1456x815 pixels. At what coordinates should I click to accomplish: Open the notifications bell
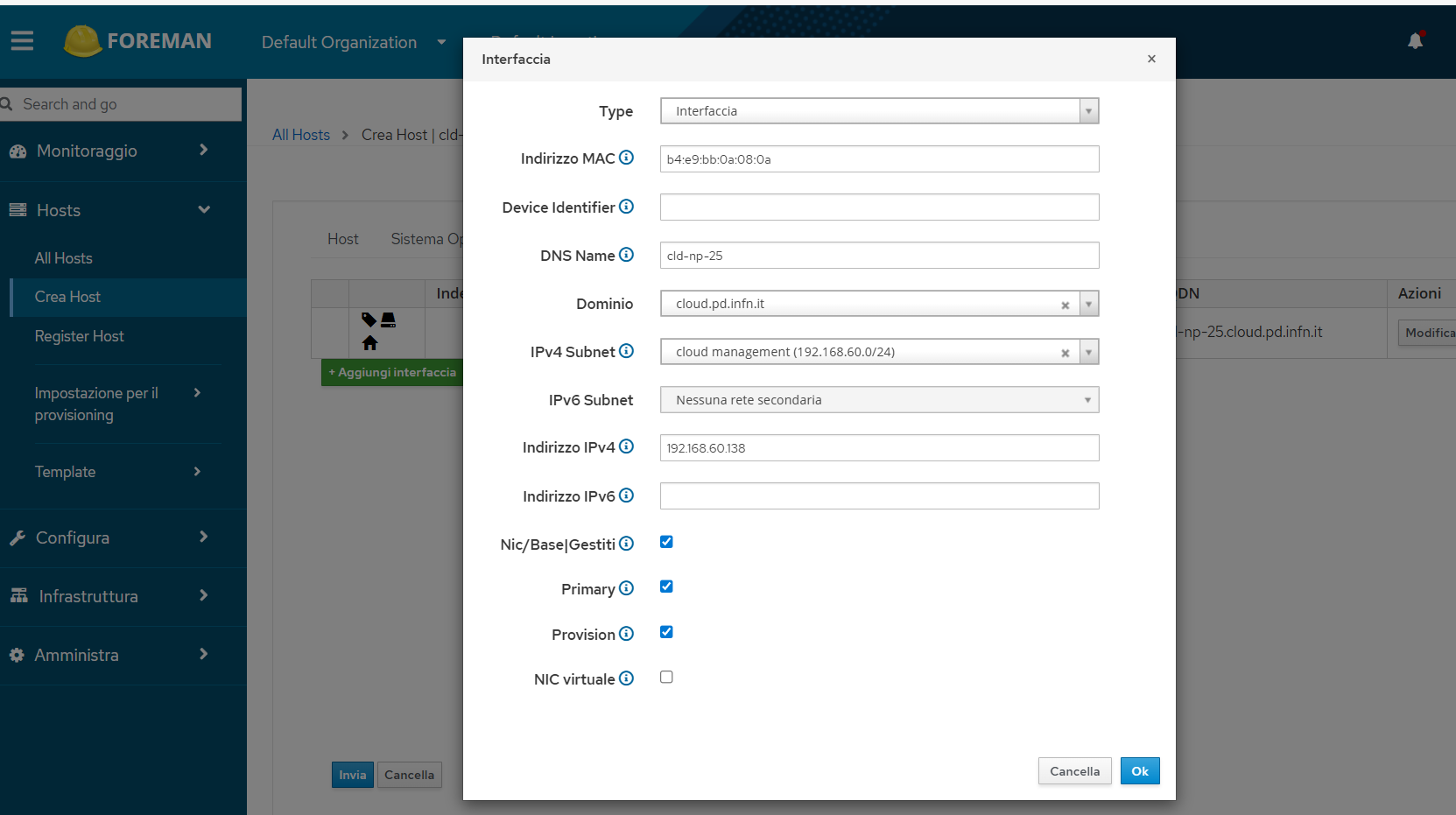pos(1415,40)
